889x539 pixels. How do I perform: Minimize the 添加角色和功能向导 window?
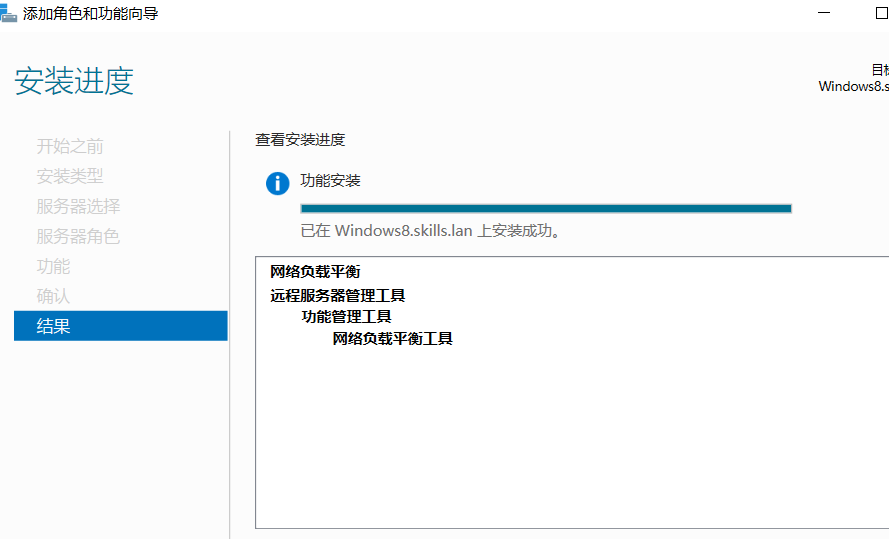(x=824, y=13)
